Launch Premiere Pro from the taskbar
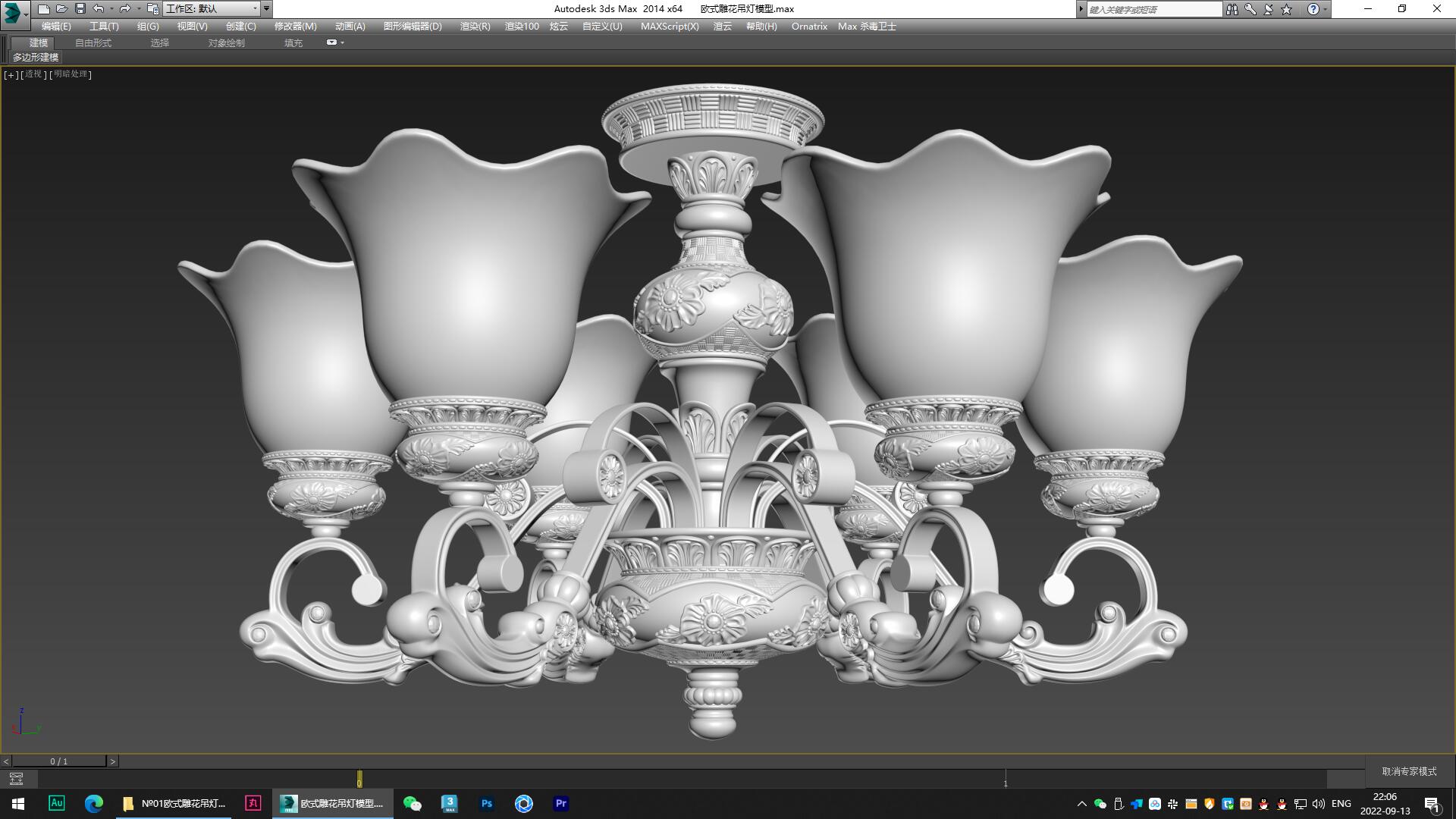 (560, 803)
